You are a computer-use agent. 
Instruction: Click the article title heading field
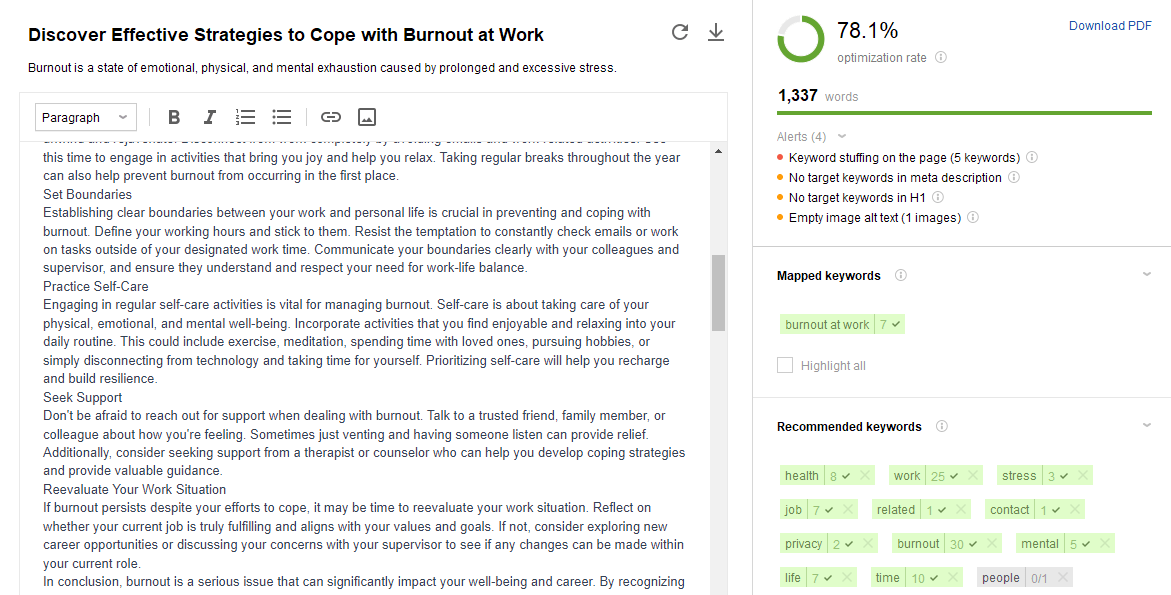pos(286,35)
